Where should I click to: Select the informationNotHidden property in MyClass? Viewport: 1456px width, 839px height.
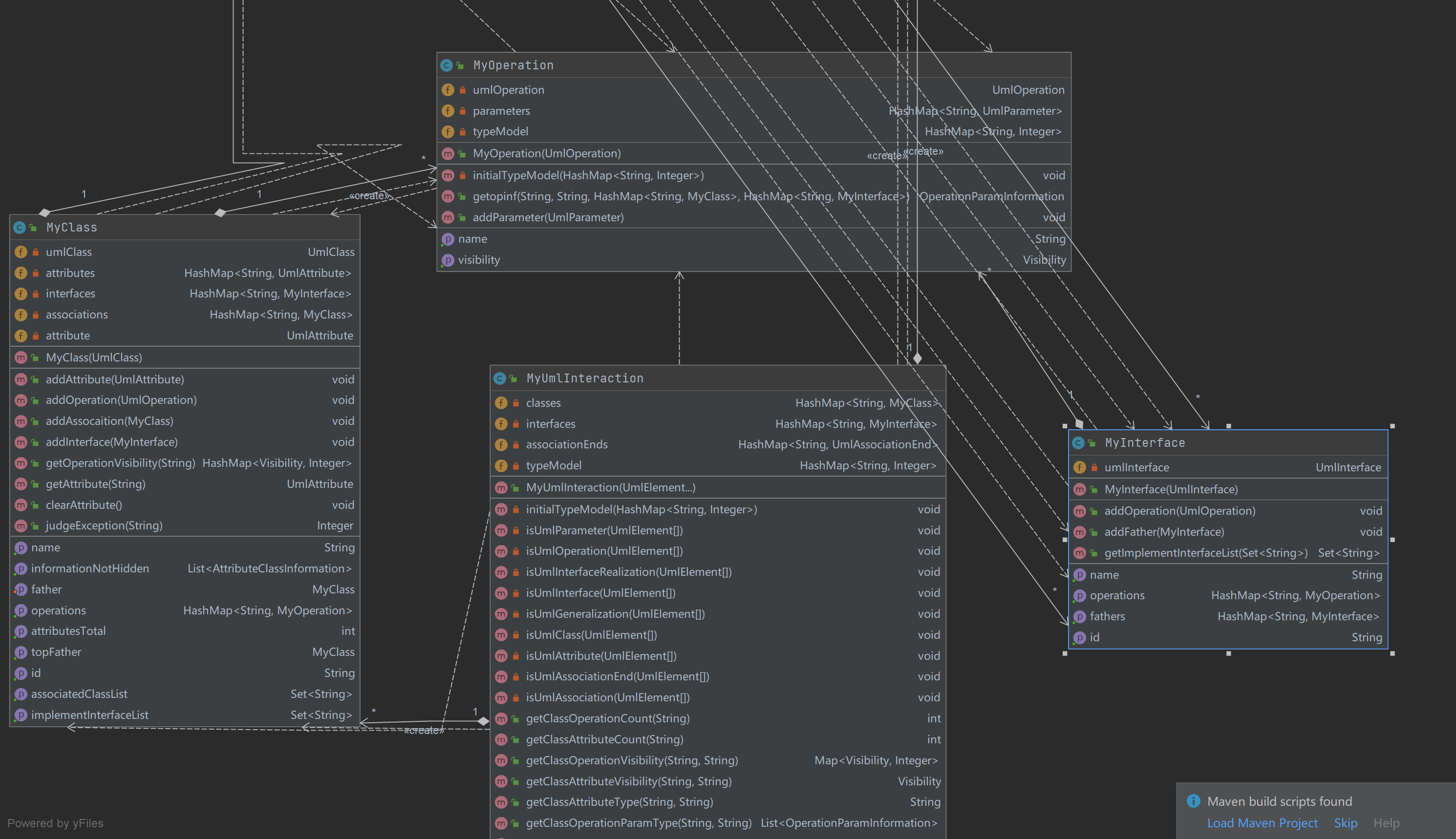pos(90,569)
